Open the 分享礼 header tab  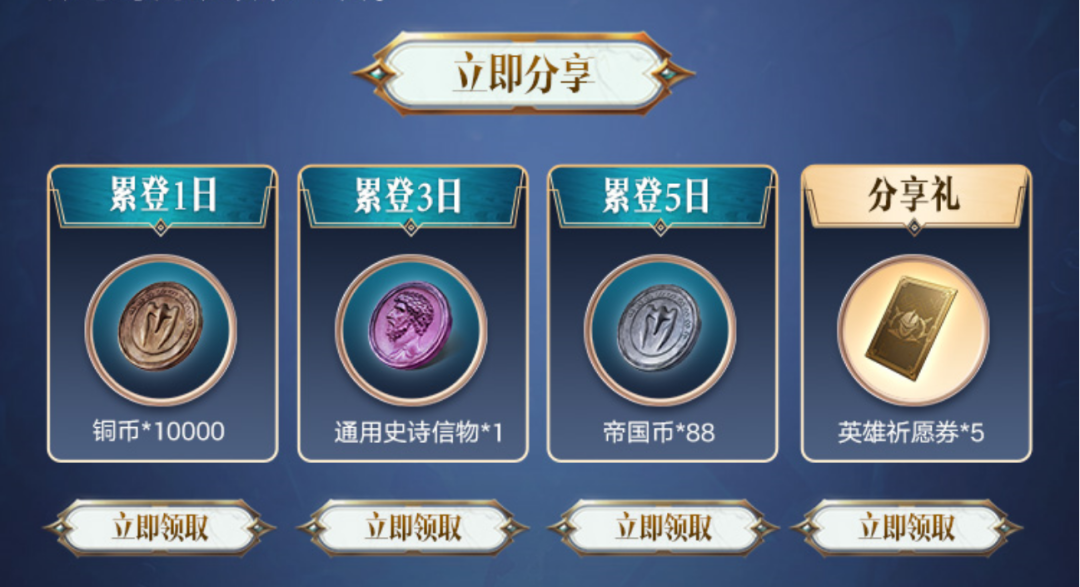coord(913,196)
